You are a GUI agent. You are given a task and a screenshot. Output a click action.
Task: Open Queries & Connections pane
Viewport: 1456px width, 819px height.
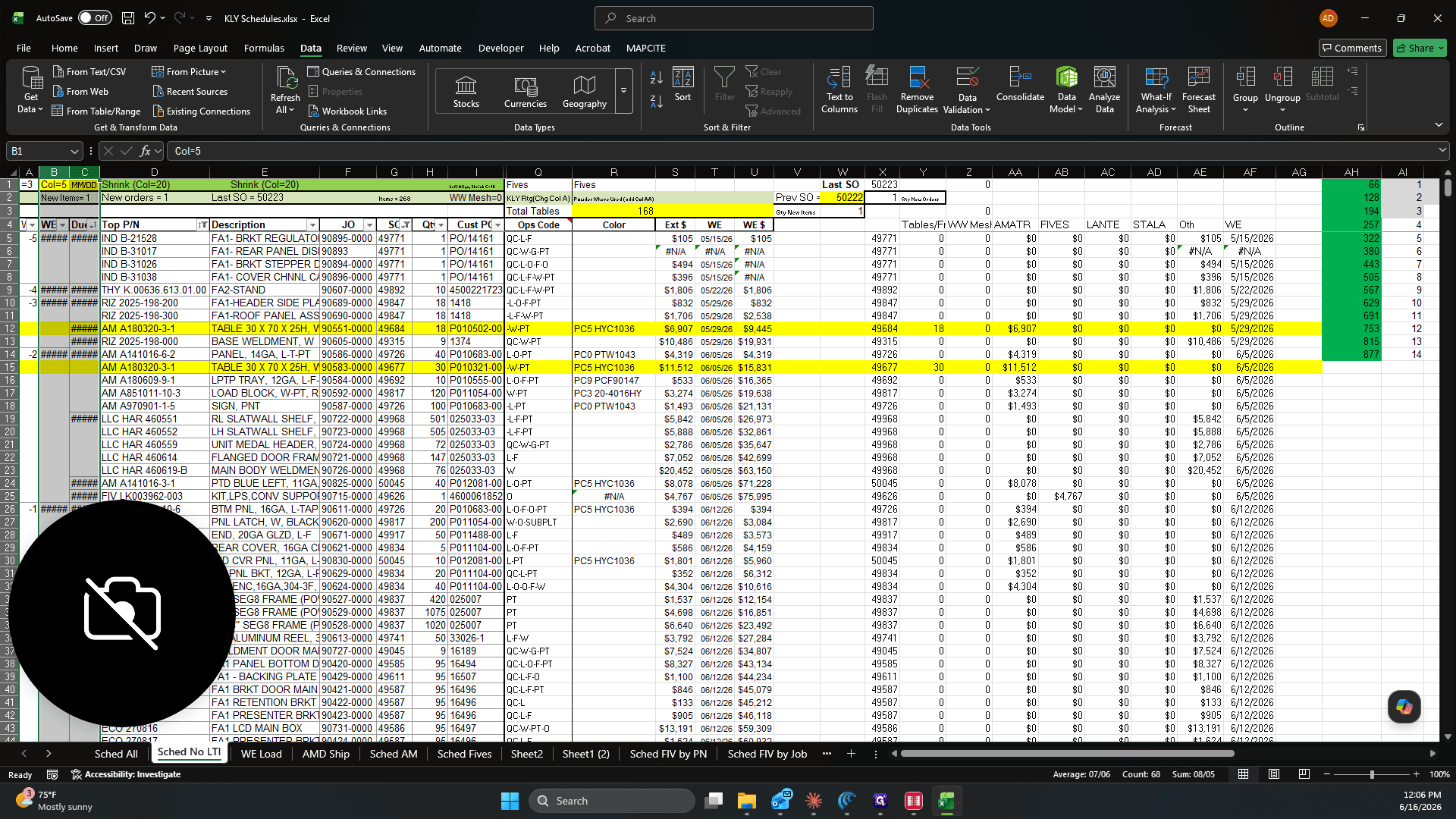361,71
